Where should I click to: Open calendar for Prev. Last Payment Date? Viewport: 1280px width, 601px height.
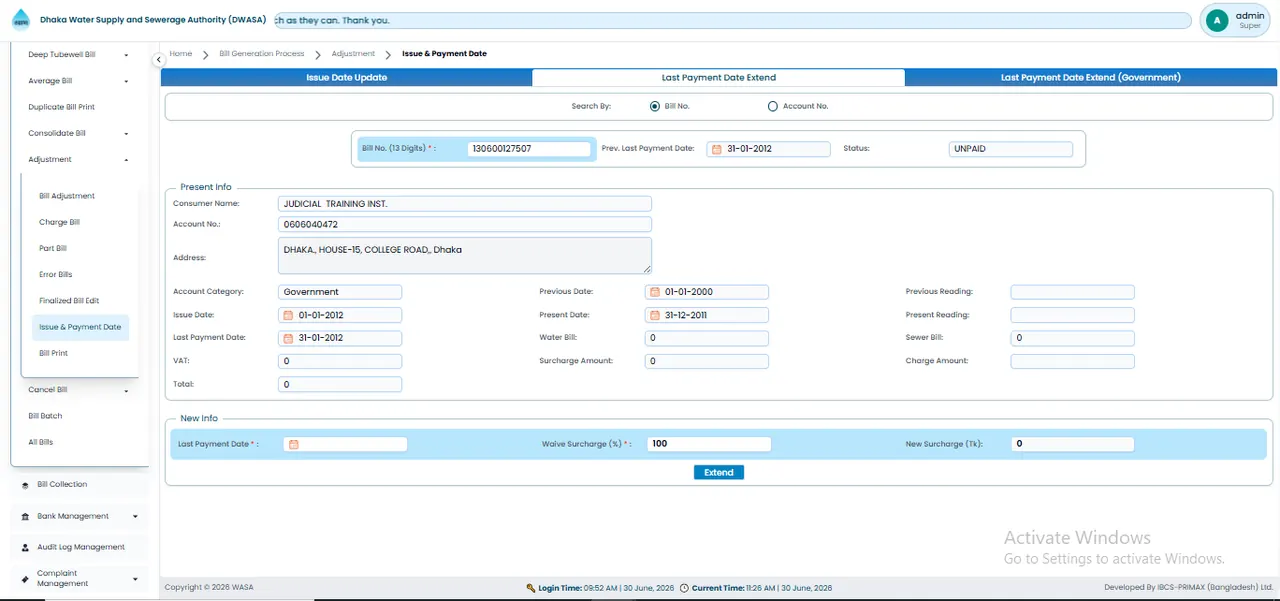point(715,149)
